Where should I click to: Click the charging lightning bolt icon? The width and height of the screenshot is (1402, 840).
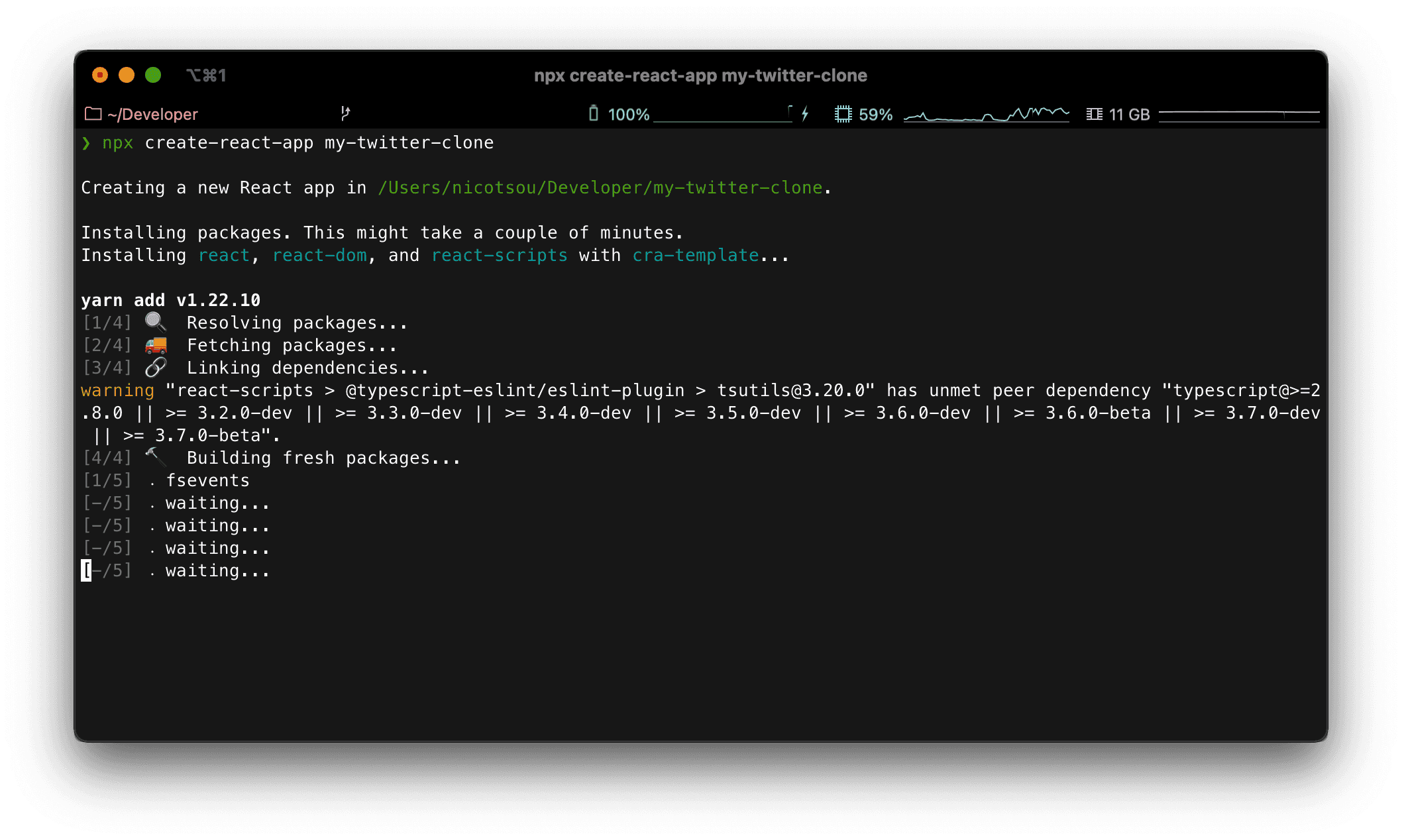click(x=805, y=114)
